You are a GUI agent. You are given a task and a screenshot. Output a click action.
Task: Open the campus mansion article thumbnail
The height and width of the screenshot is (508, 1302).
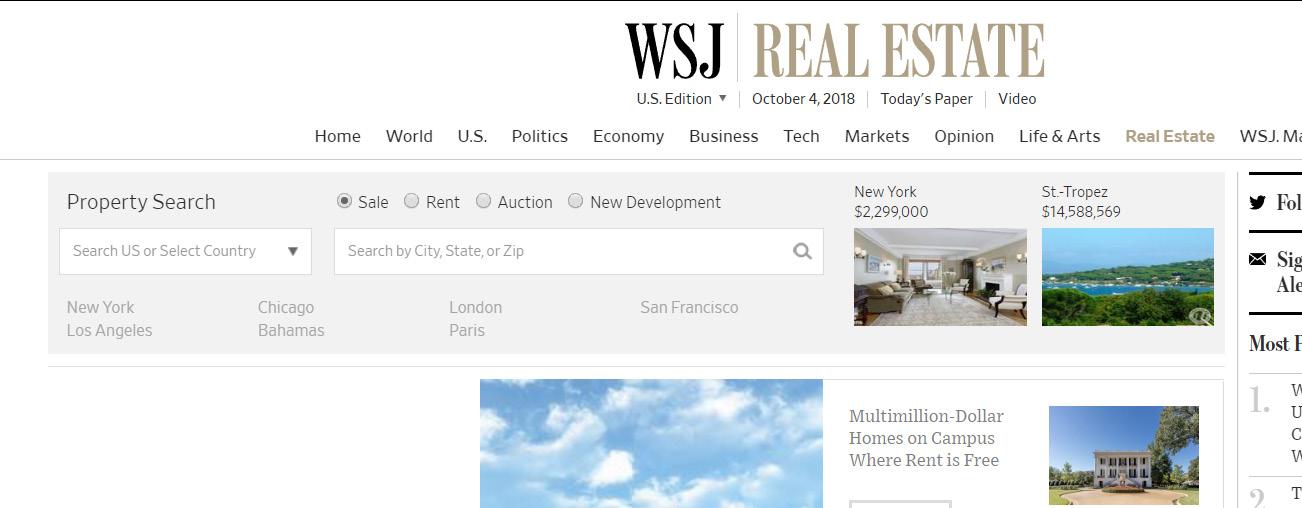coord(1124,456)
